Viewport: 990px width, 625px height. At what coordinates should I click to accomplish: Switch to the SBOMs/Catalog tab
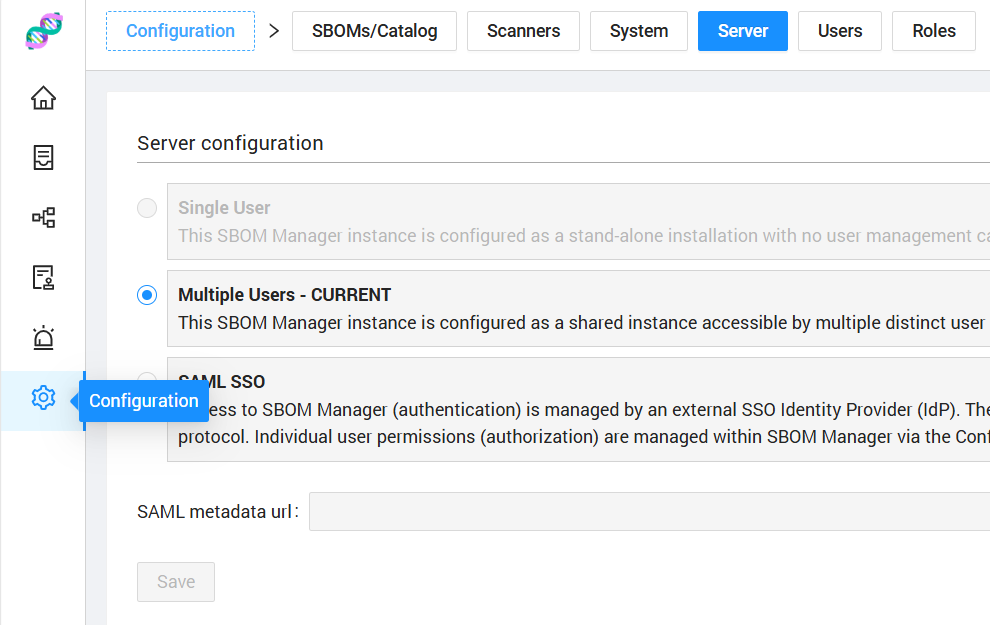374,31
